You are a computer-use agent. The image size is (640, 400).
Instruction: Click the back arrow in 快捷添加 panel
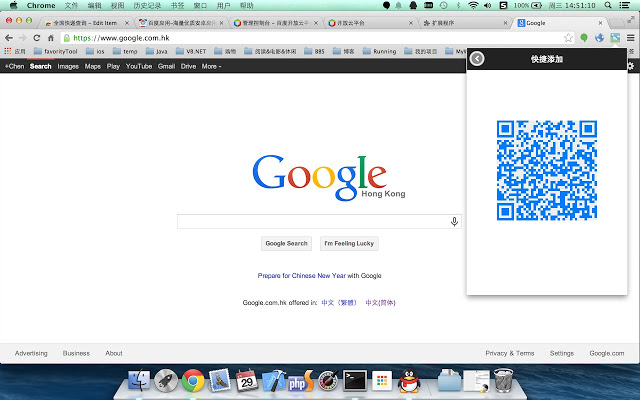tap(477, 59)
